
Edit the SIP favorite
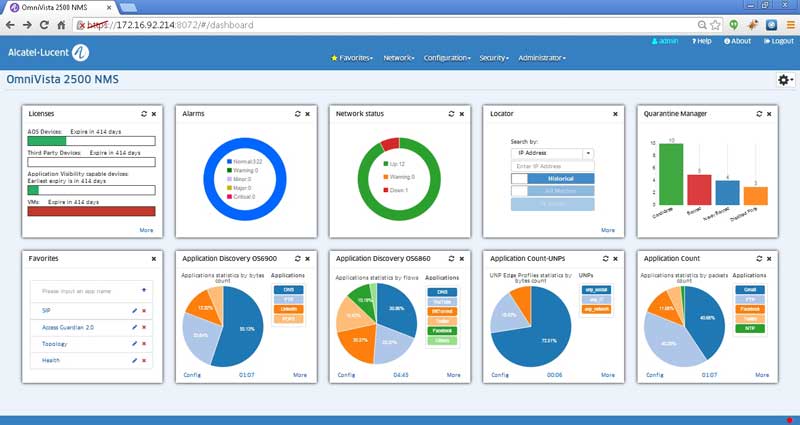coord(135,311)
